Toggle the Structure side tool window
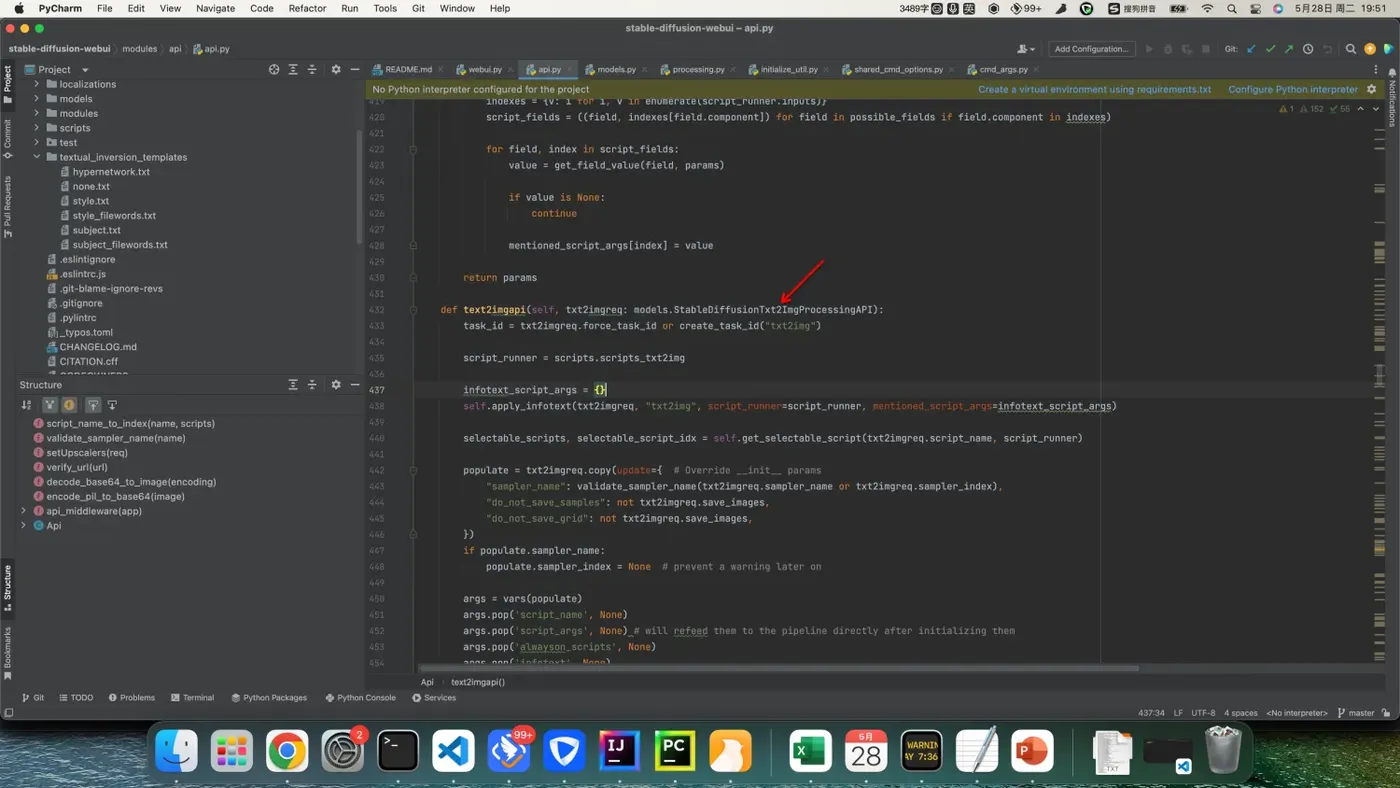Screen dimensions: 1400x788 tap(7, 588)
